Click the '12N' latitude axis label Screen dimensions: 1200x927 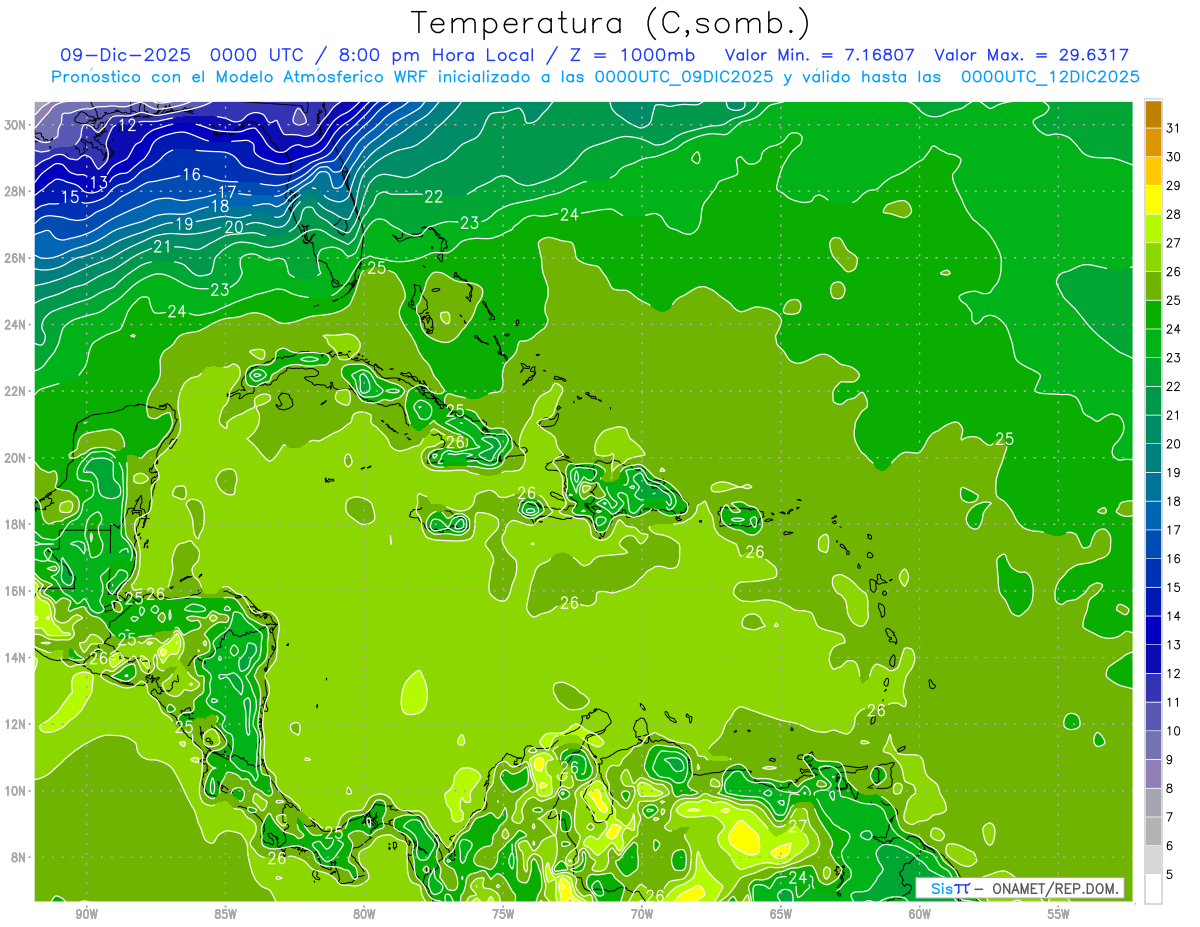click(15, 724)
